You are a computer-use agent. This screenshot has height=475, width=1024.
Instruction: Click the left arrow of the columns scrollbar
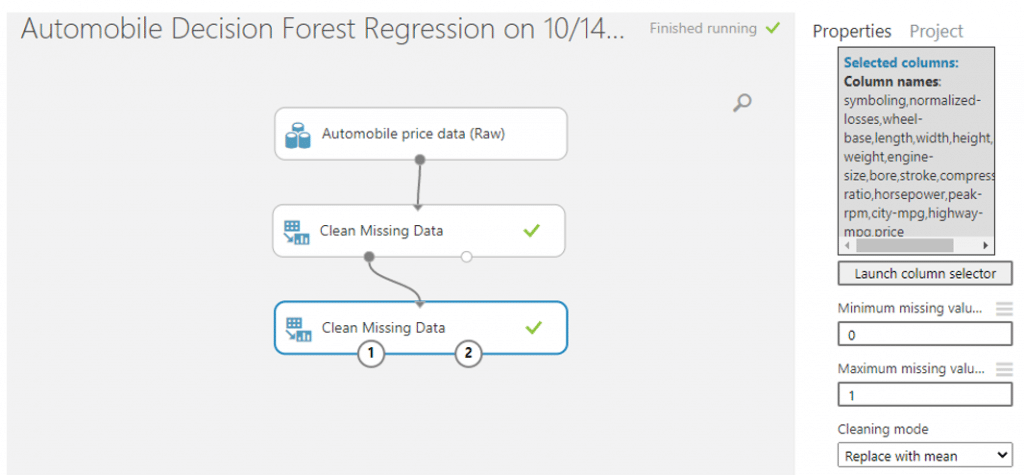pyautogui.click(x=848, y=246)
